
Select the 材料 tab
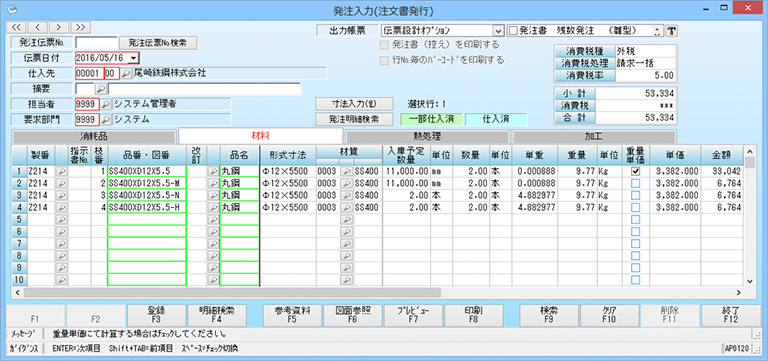point(261,136)
